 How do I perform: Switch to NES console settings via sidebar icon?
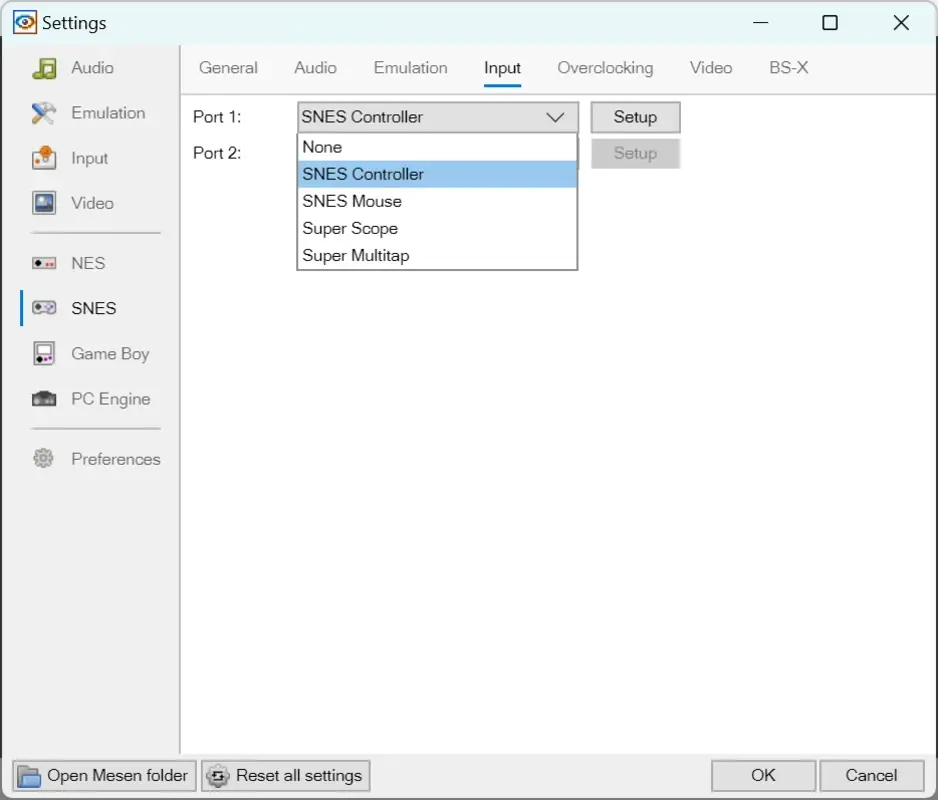click(x=44, y=263)
